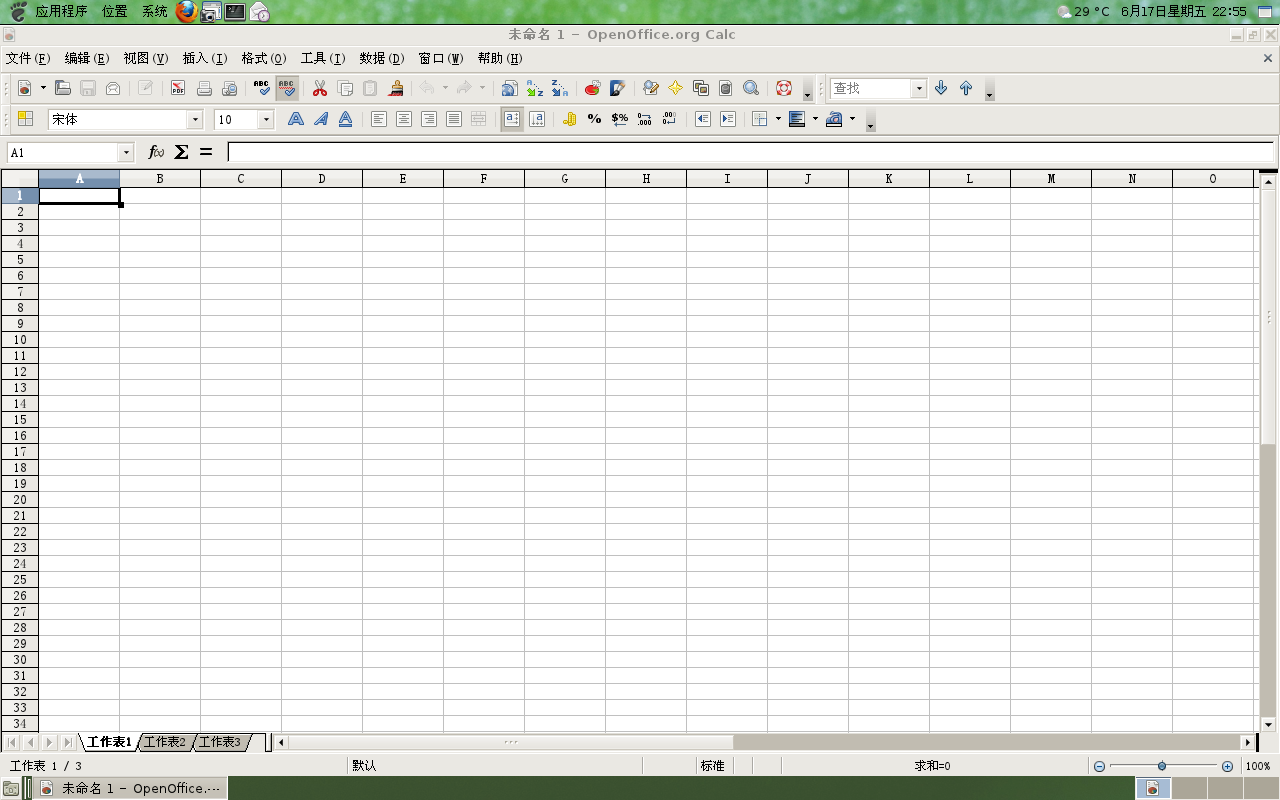Open Gallery icon
1280x800 pixels.
click(701, 88)
